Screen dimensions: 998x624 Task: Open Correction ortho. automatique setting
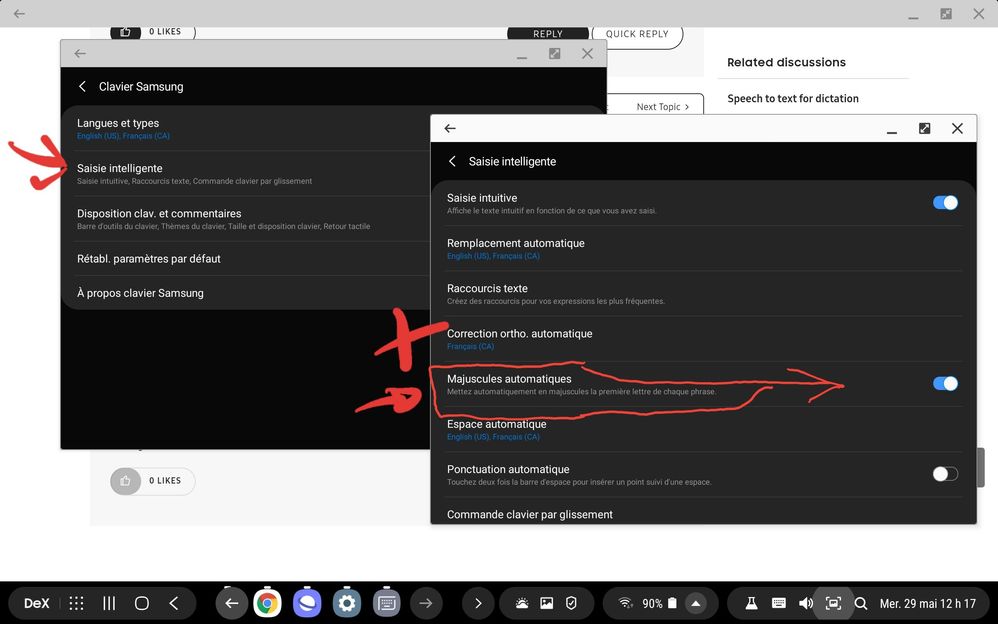(x=703, y=339)
